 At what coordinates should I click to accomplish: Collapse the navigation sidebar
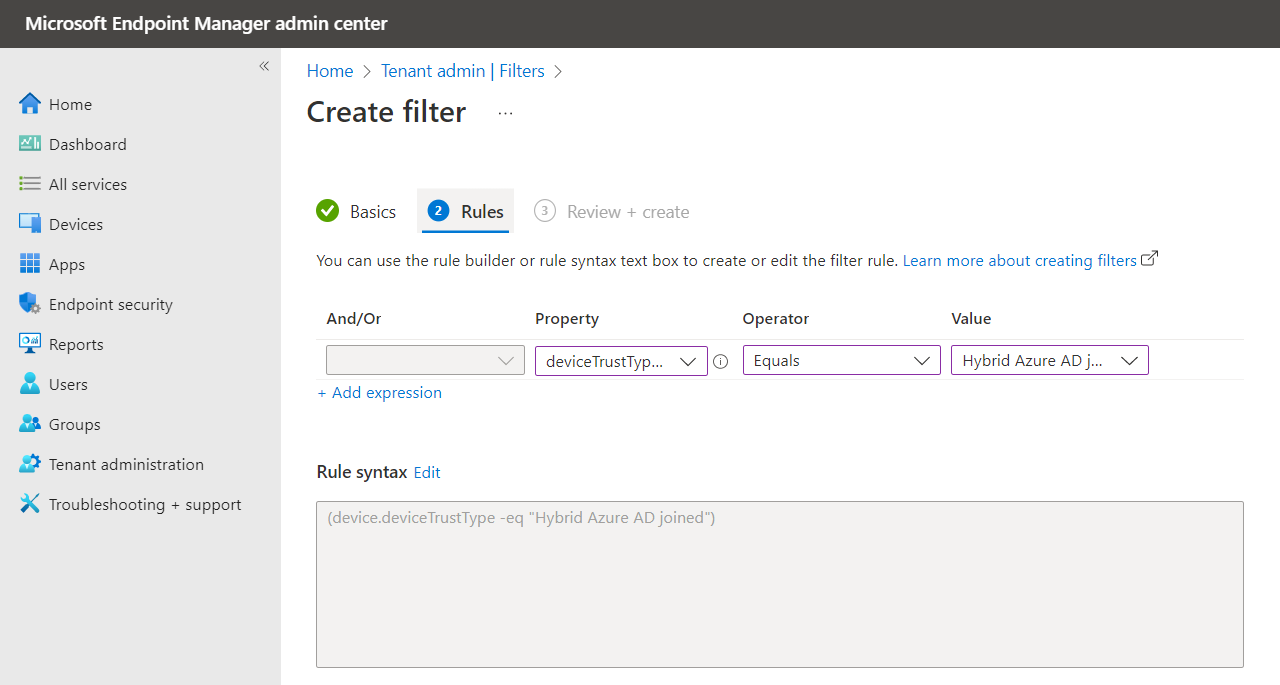(264, 66)
